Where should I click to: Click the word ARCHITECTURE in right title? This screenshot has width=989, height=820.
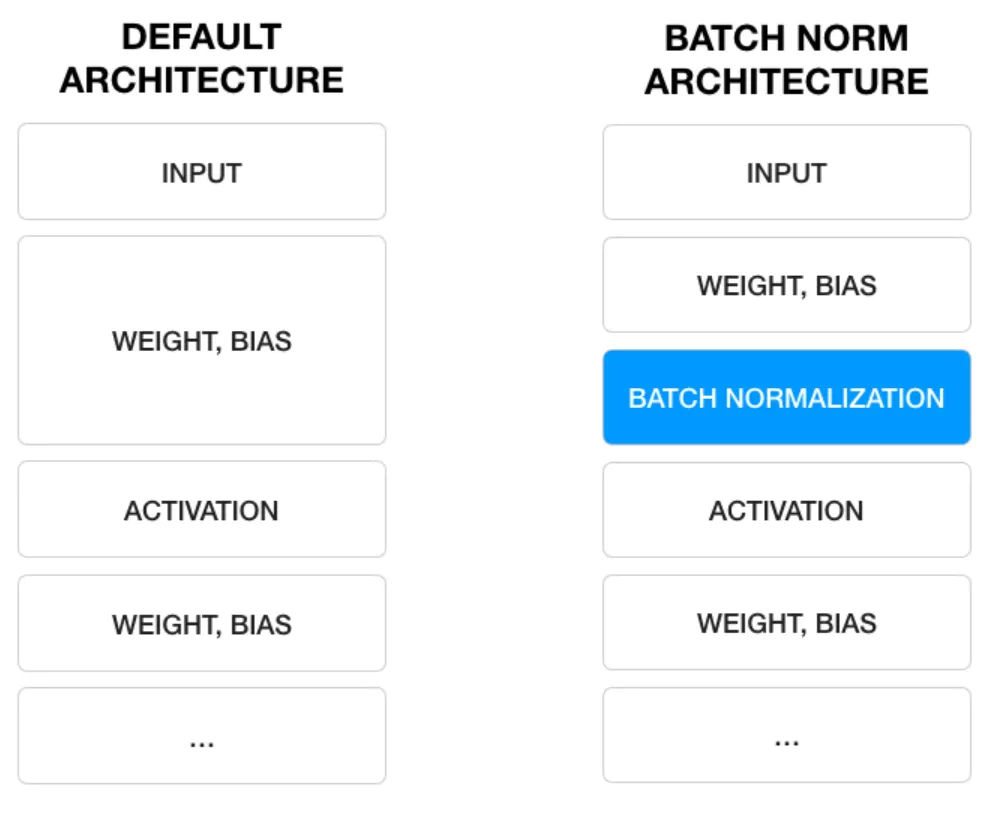click(x=787, y=82)
